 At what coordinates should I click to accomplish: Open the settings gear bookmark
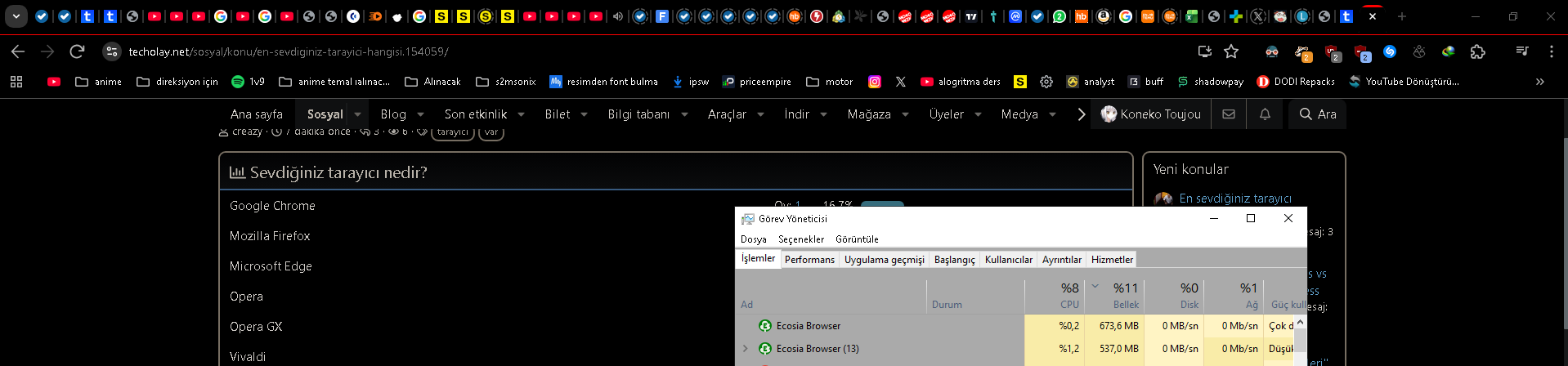pyautogui.click(x=1046, y=82)
